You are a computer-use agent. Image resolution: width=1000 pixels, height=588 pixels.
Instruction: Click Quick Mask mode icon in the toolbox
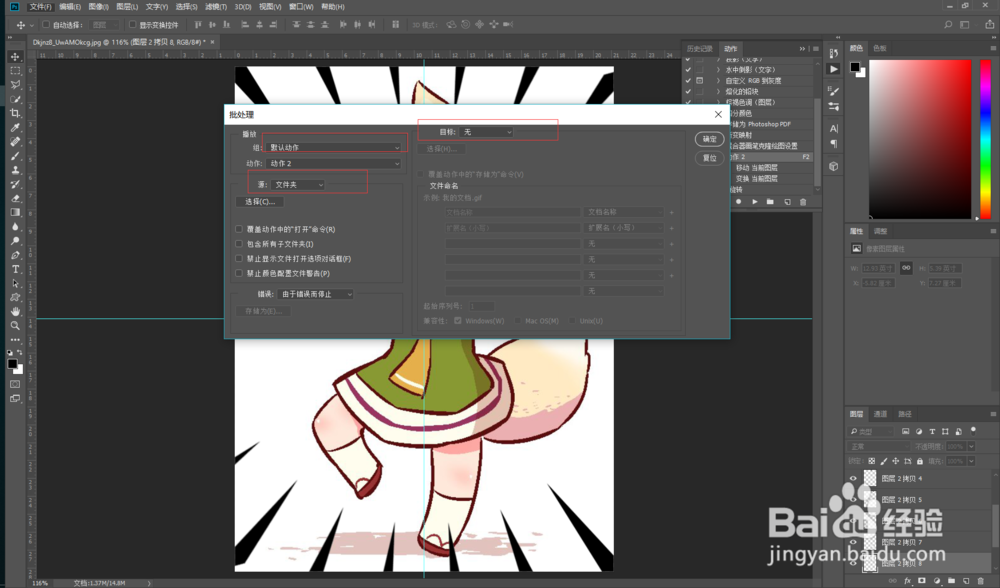[15, 384]
